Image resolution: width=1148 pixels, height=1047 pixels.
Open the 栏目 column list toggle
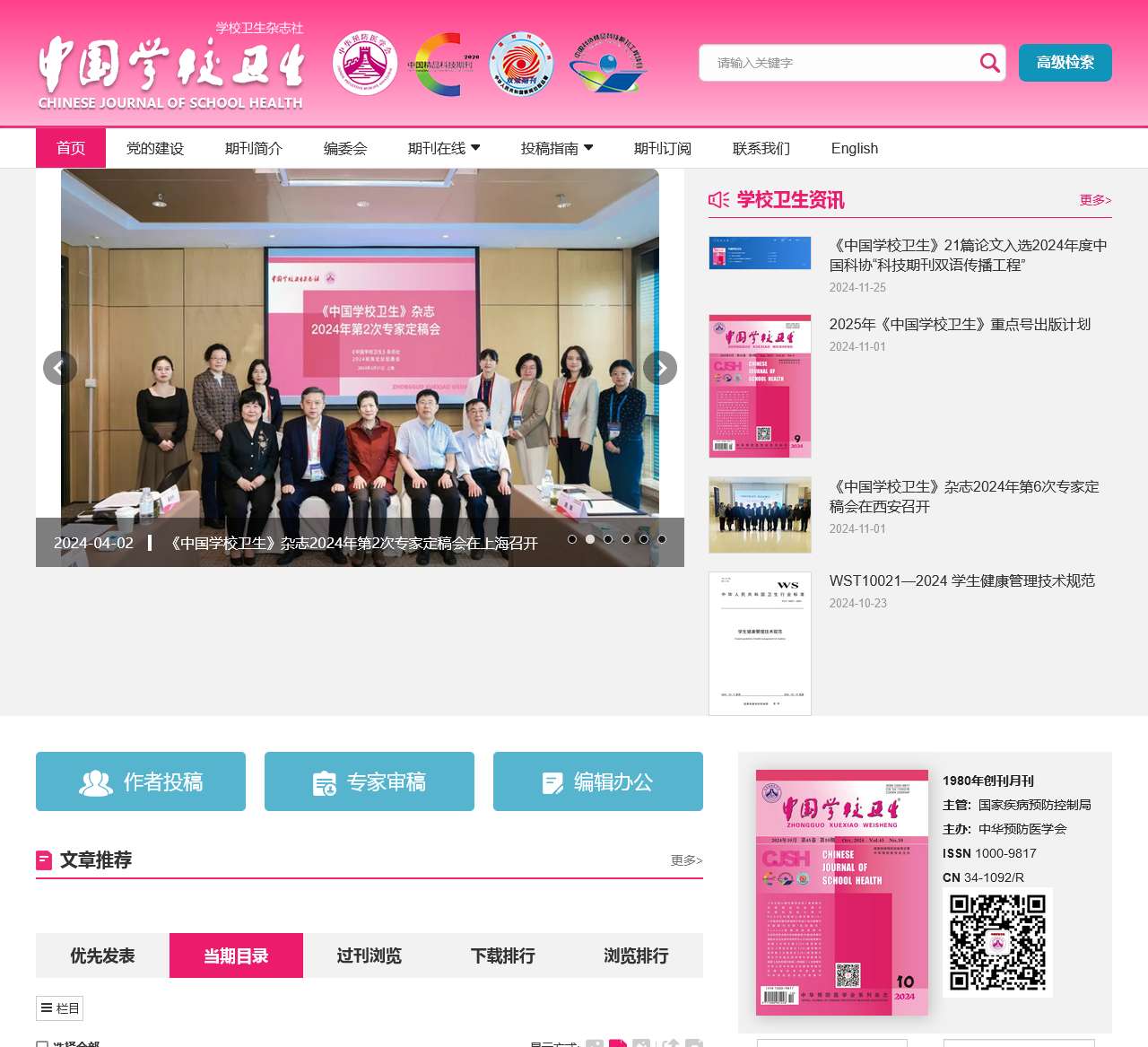pyautogui.click(x=60, y=1008)
